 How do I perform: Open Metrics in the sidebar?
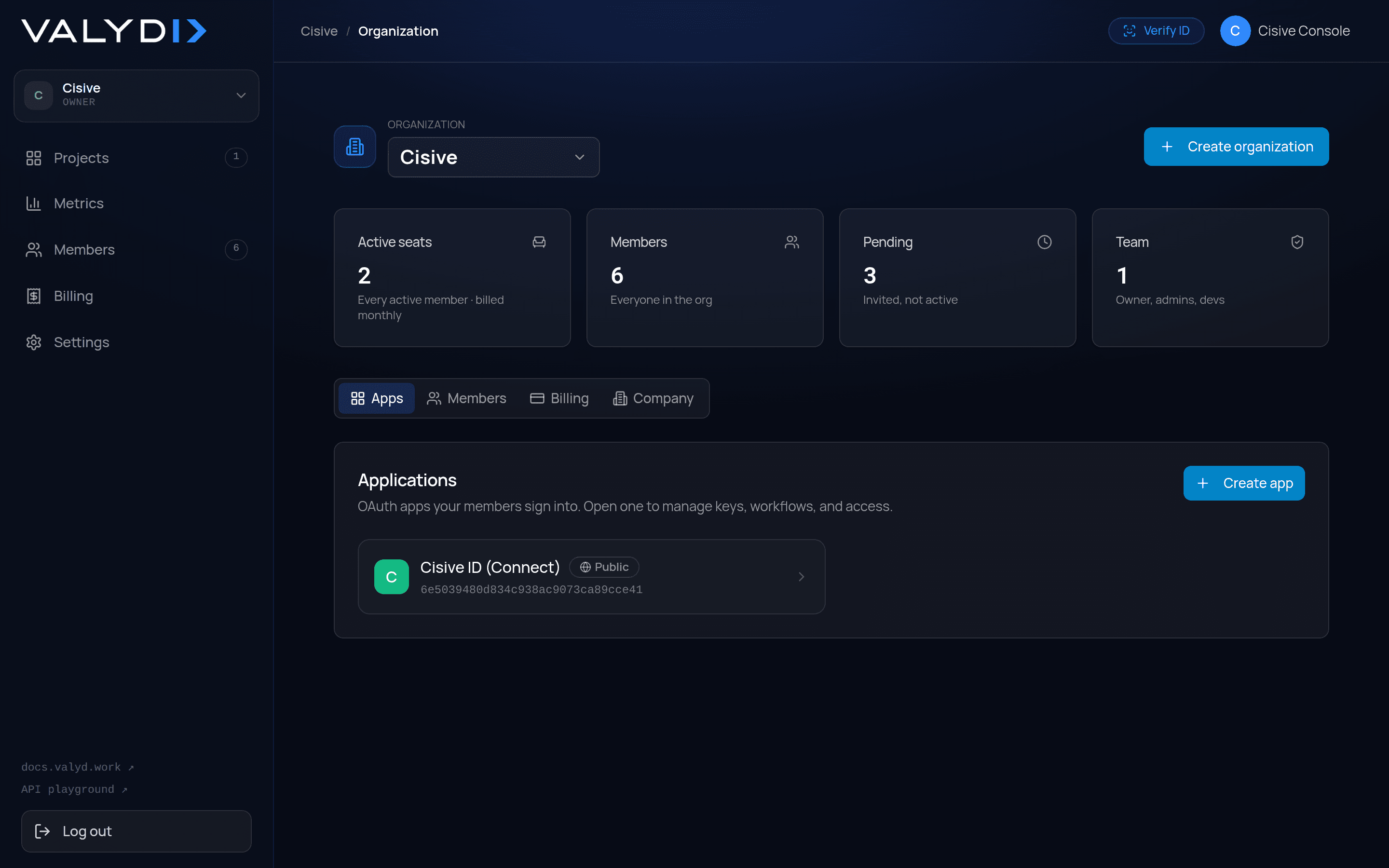(136, 203)
